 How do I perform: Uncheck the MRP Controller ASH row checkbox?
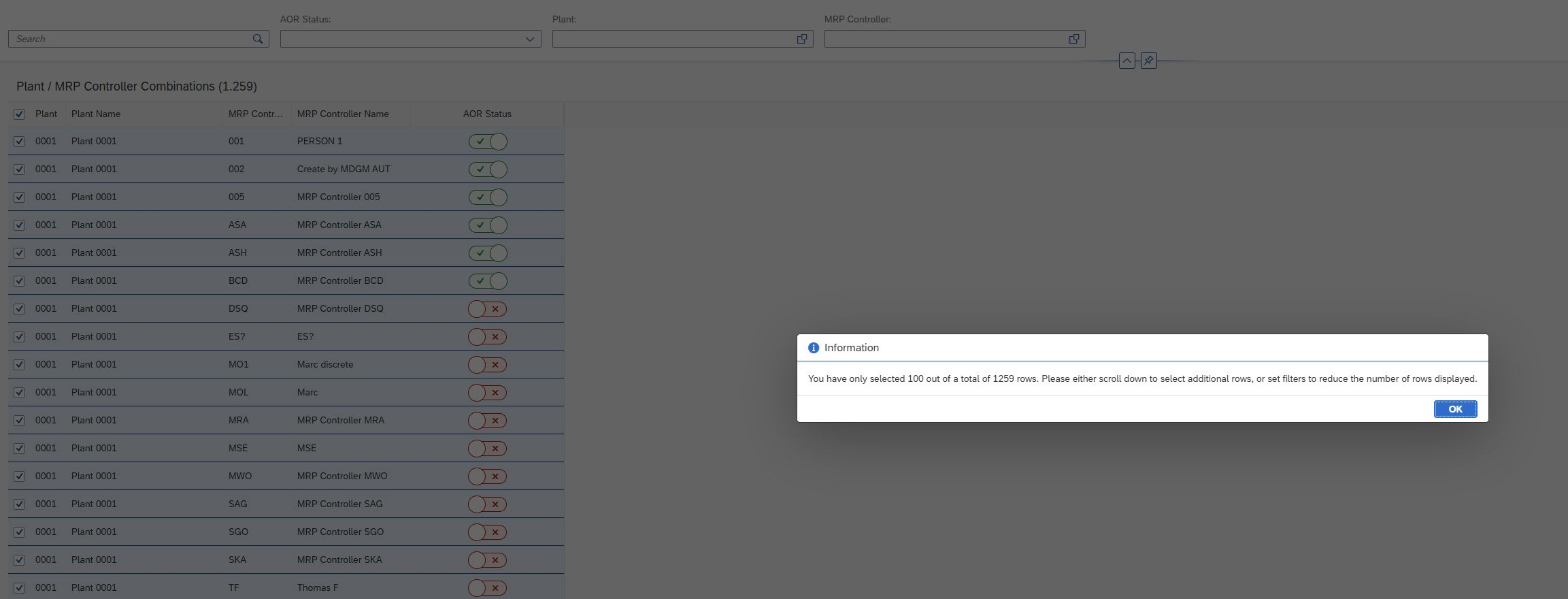(x=19, y=253)
